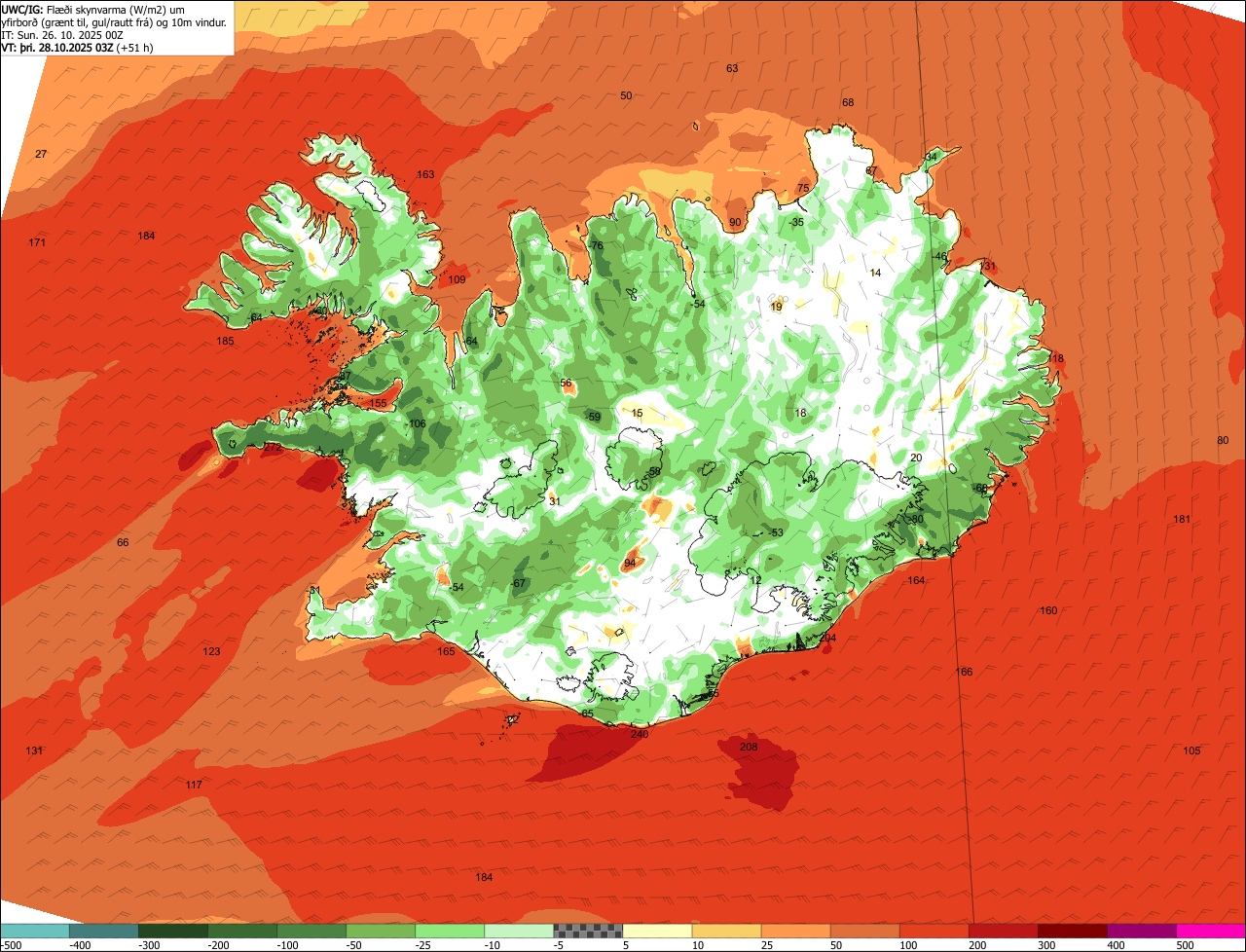
Task: Select the purple legend swatch between 400 and 500
Action: (x=1142, y=931)
